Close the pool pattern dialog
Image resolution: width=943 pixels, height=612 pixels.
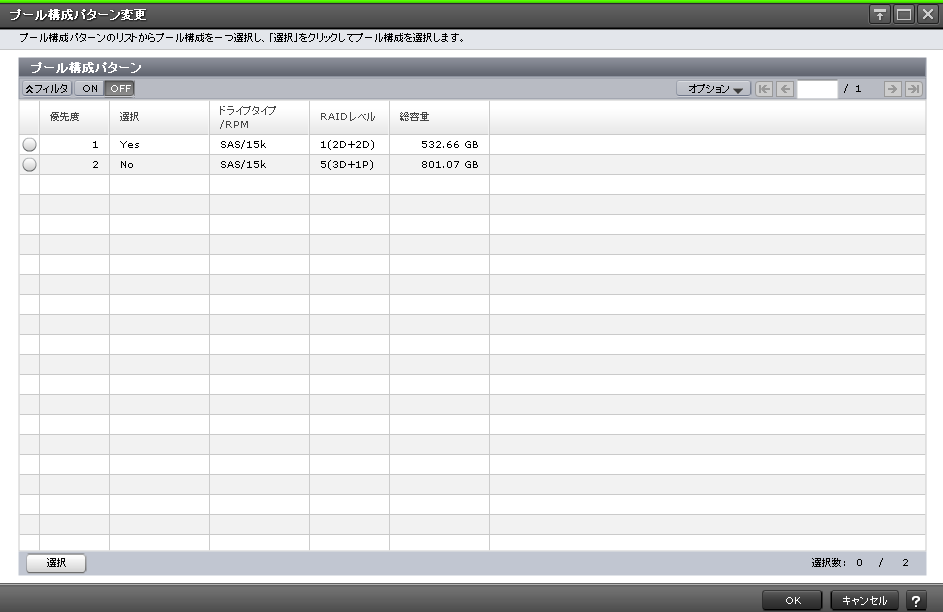point(927,14)
